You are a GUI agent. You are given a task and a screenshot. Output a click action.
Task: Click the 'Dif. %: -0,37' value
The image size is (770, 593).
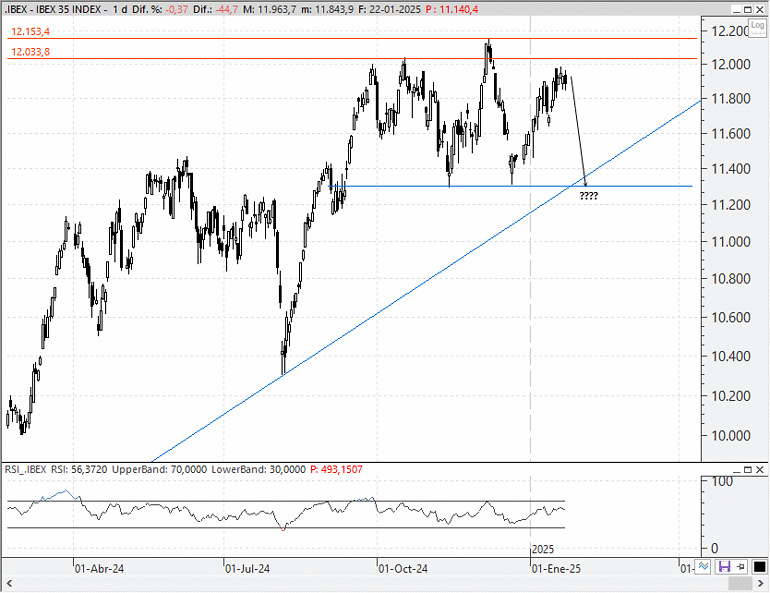tap(160, 9)
